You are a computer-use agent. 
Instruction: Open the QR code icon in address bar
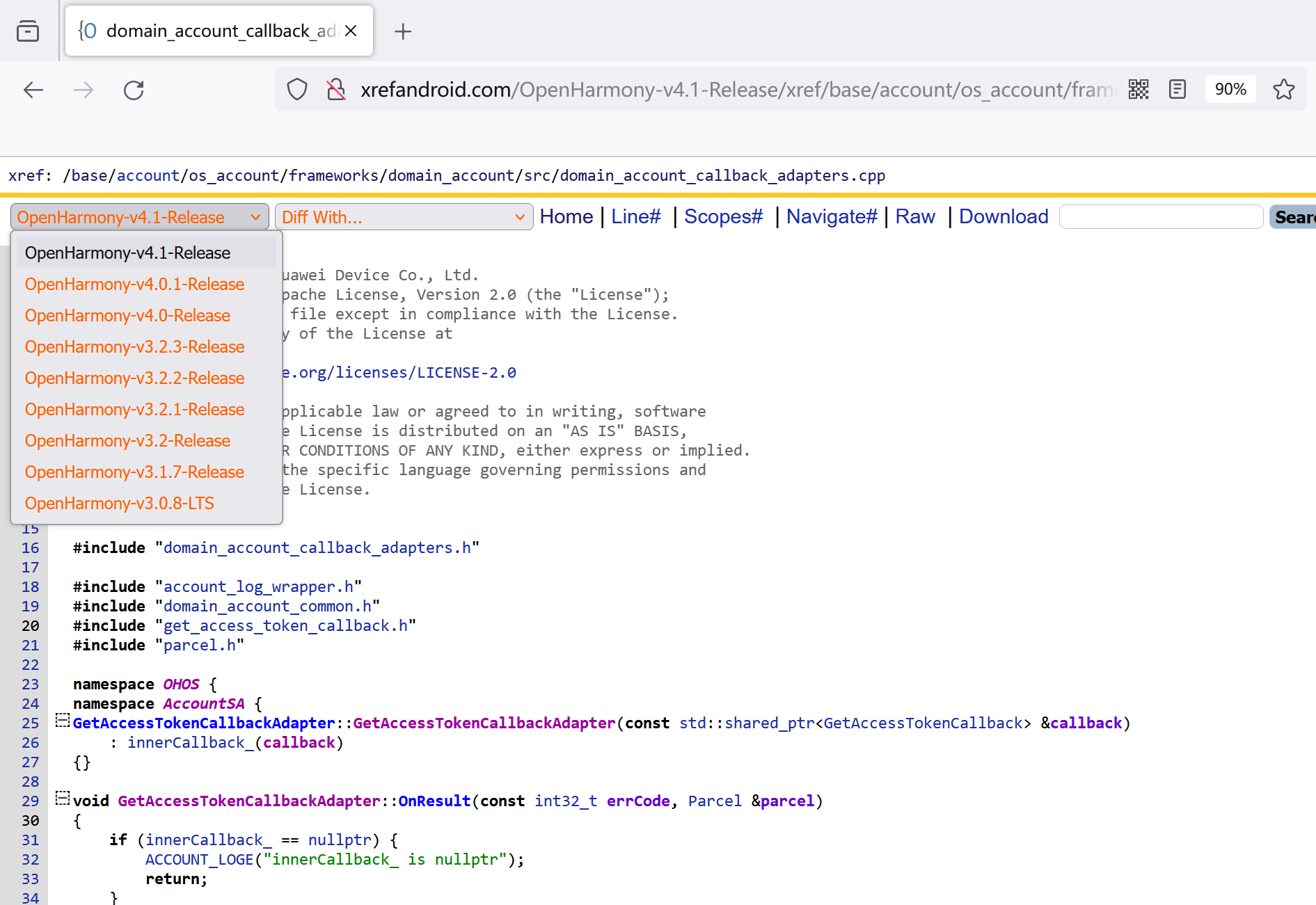(x=1139, y=90)
